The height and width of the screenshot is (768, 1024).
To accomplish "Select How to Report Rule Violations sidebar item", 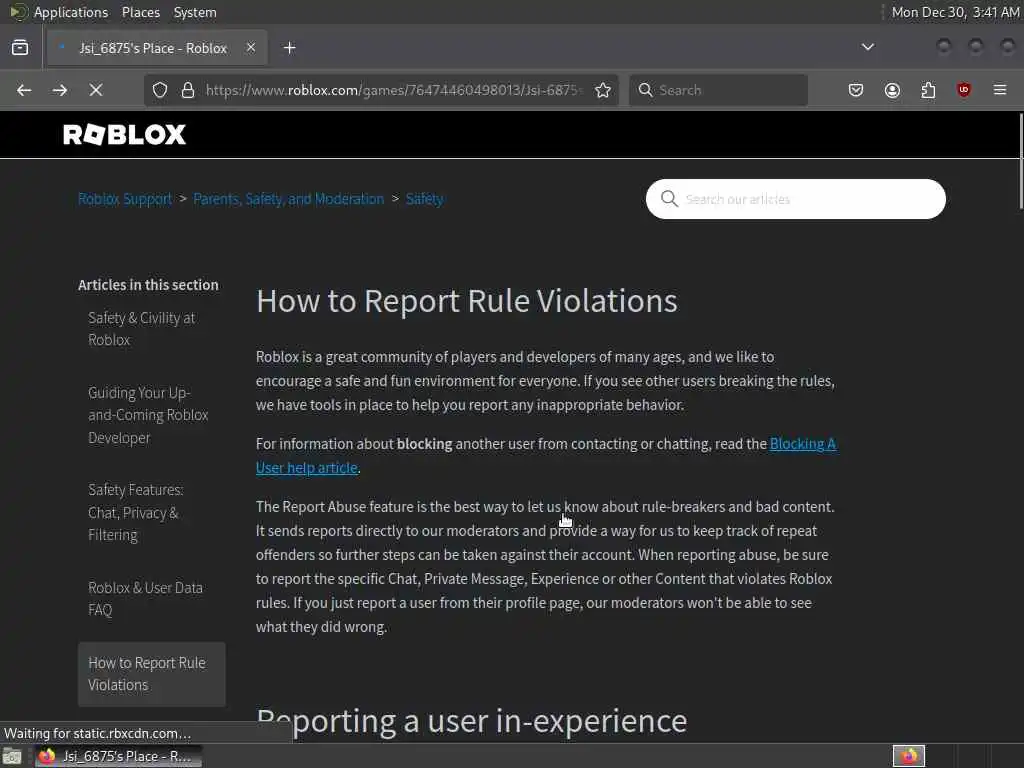I will click(152, 674).
